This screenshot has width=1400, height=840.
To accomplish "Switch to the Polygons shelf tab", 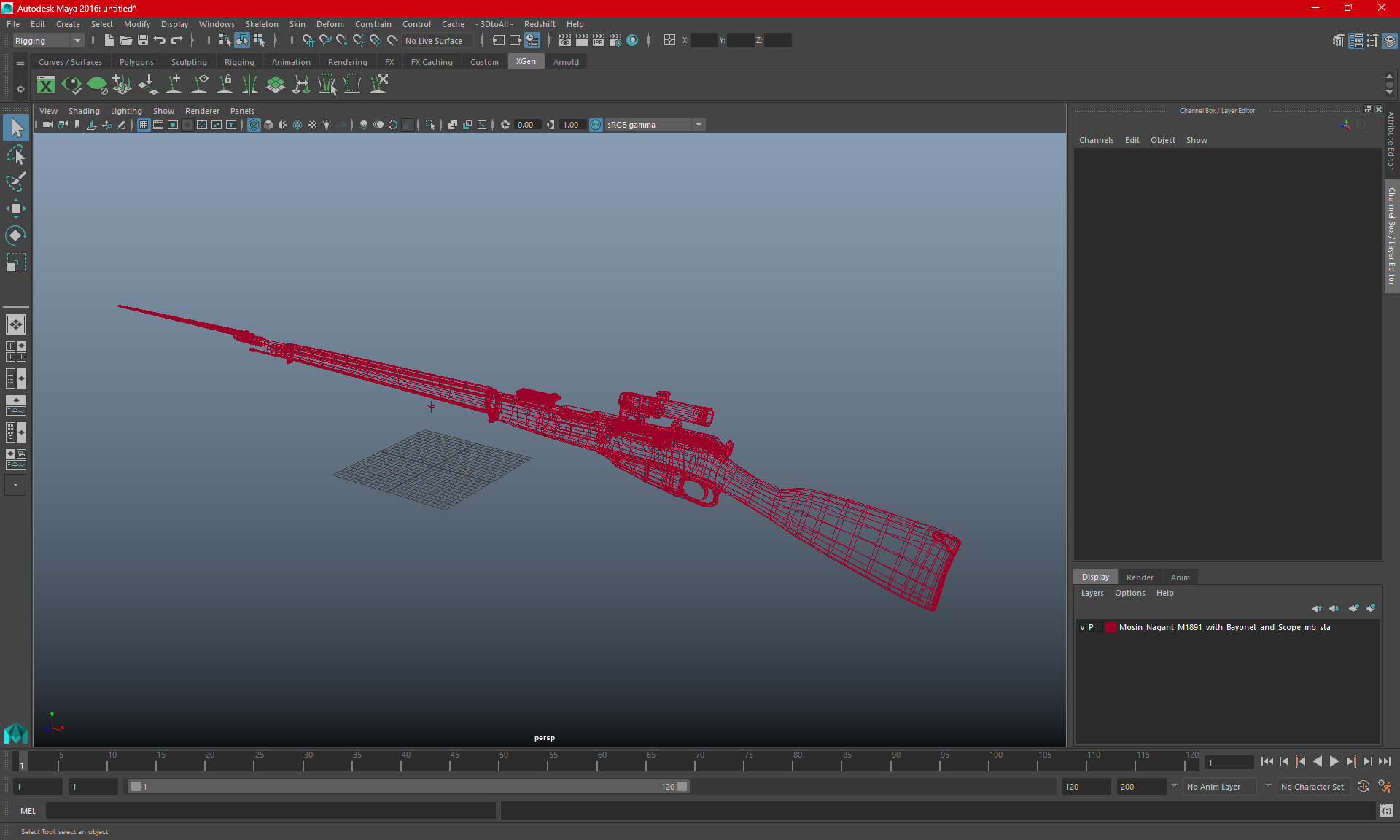I will point(136,62).
